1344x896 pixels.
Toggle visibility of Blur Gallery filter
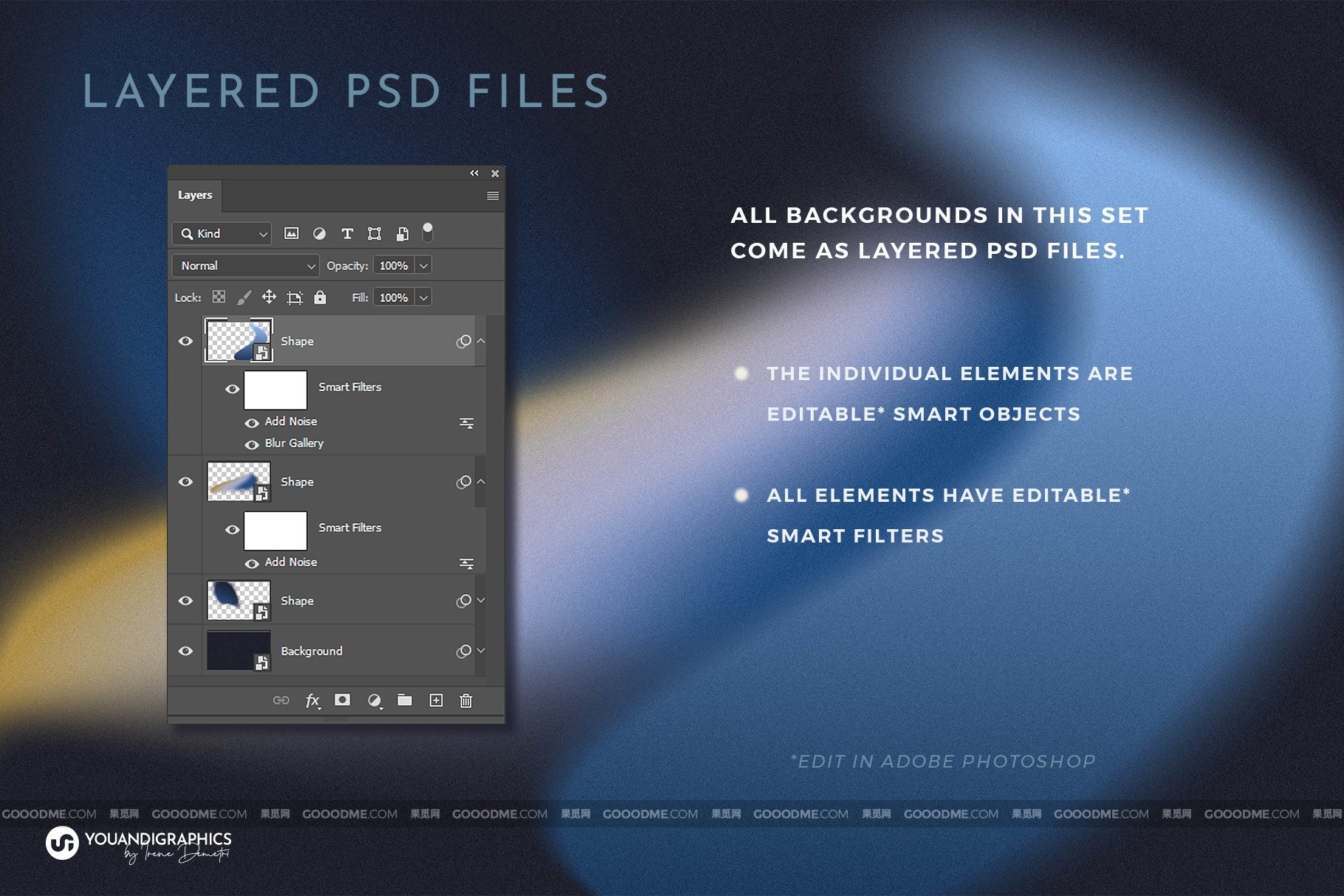252,444
